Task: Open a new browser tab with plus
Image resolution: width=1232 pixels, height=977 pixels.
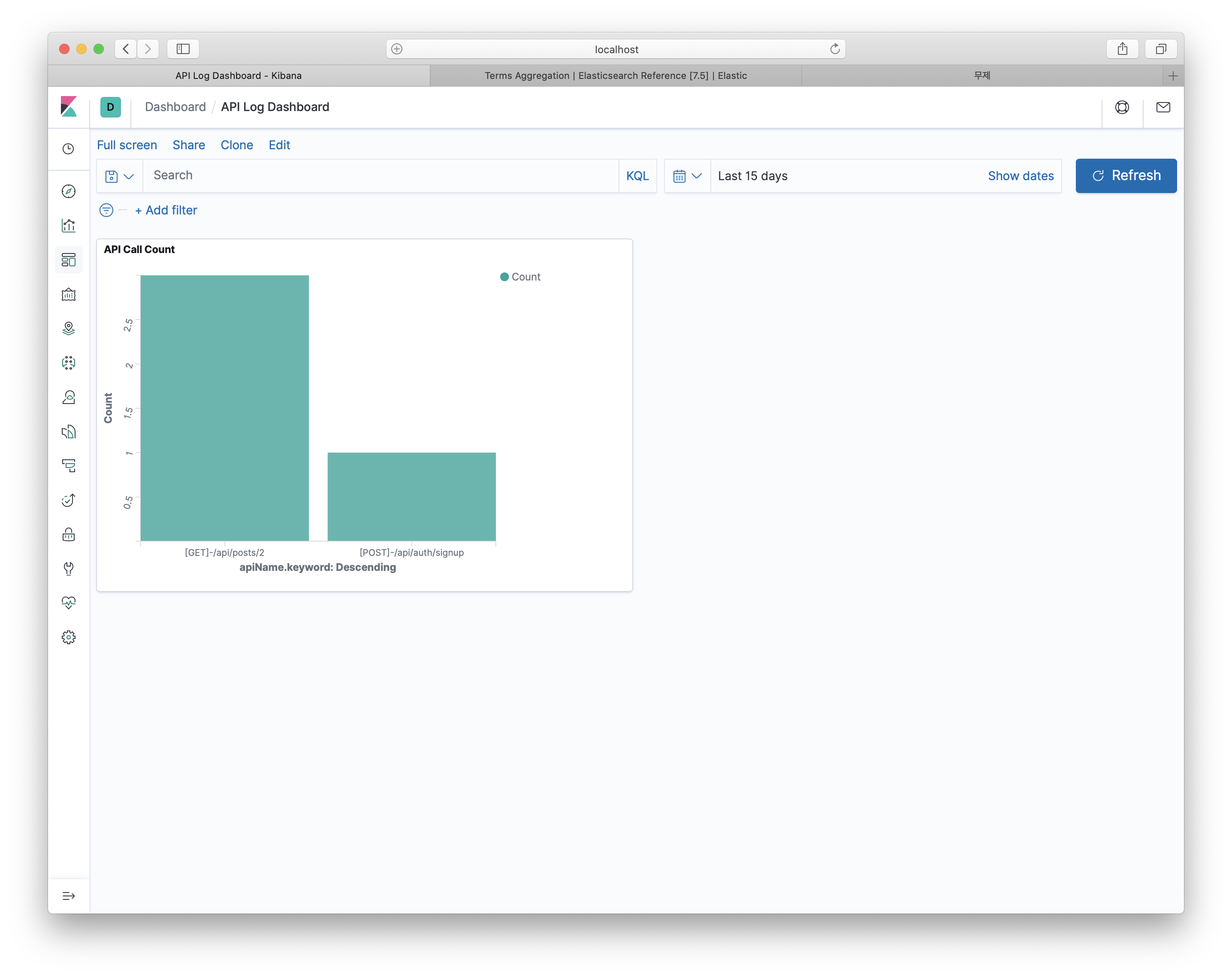Action: click(1172, 75)
